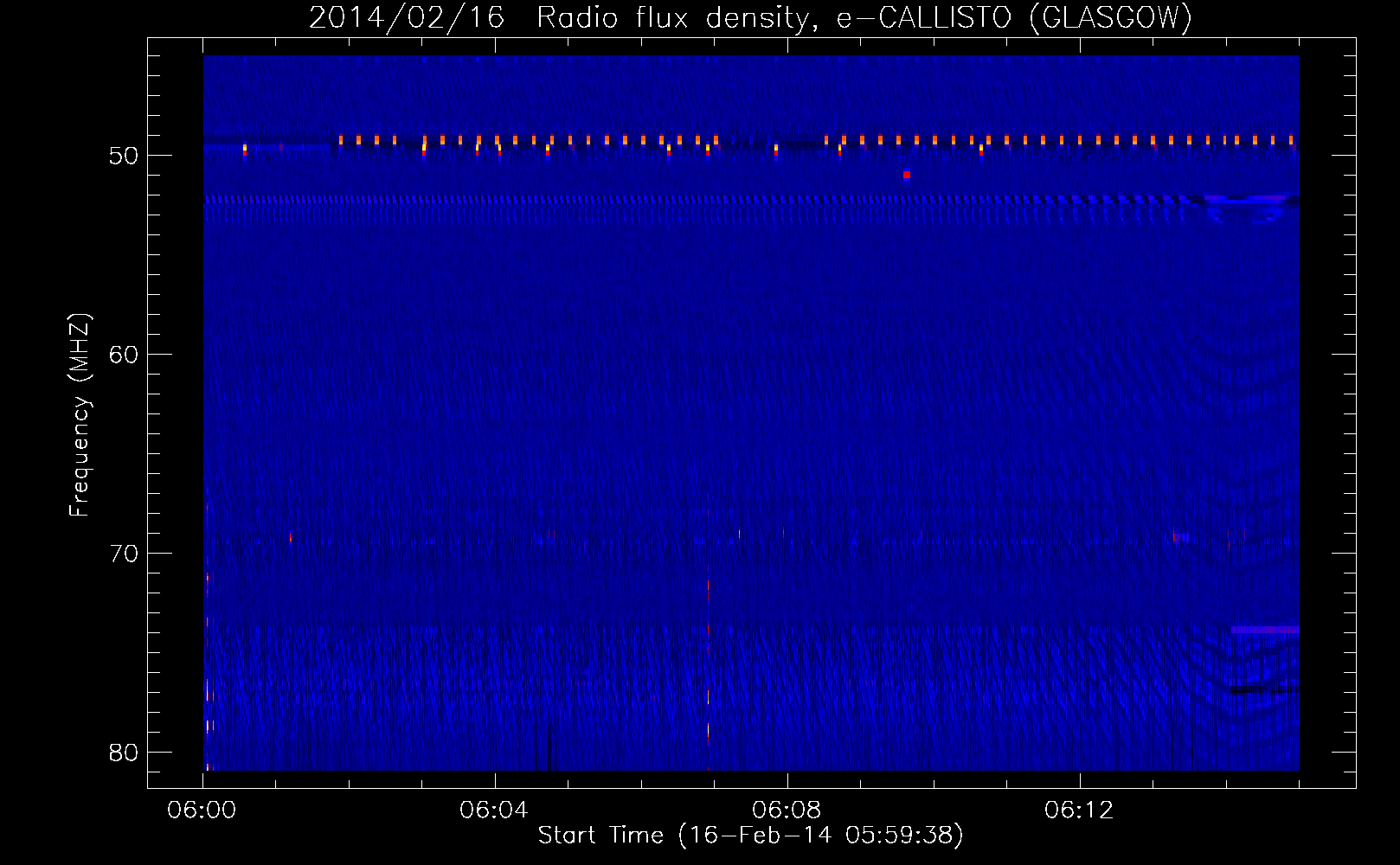Click the plot title mentioning e-CALLISTO (GLASGOW)
The image size is (1400, 865).
(x=750, y=17)
